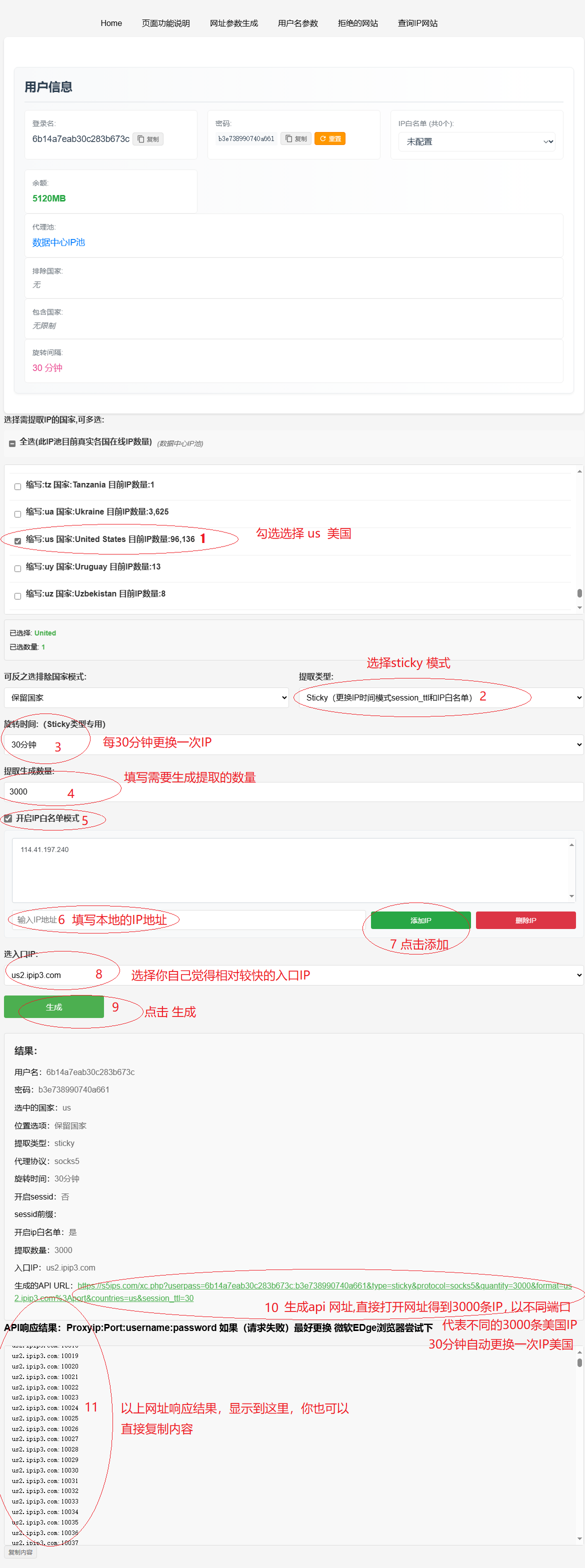Open the 网址参数生成 menu item
The image size is (585, 1568).
coord(234,23)
